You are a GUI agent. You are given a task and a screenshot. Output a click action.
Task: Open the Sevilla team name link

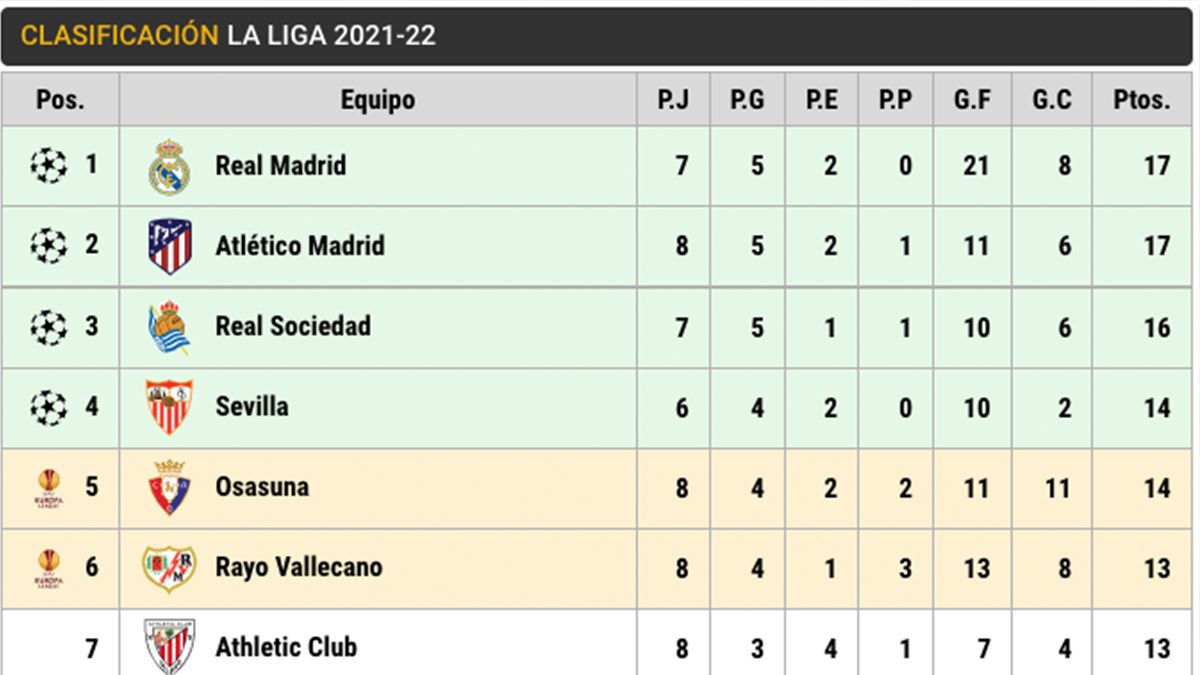[x=252, y=407]
